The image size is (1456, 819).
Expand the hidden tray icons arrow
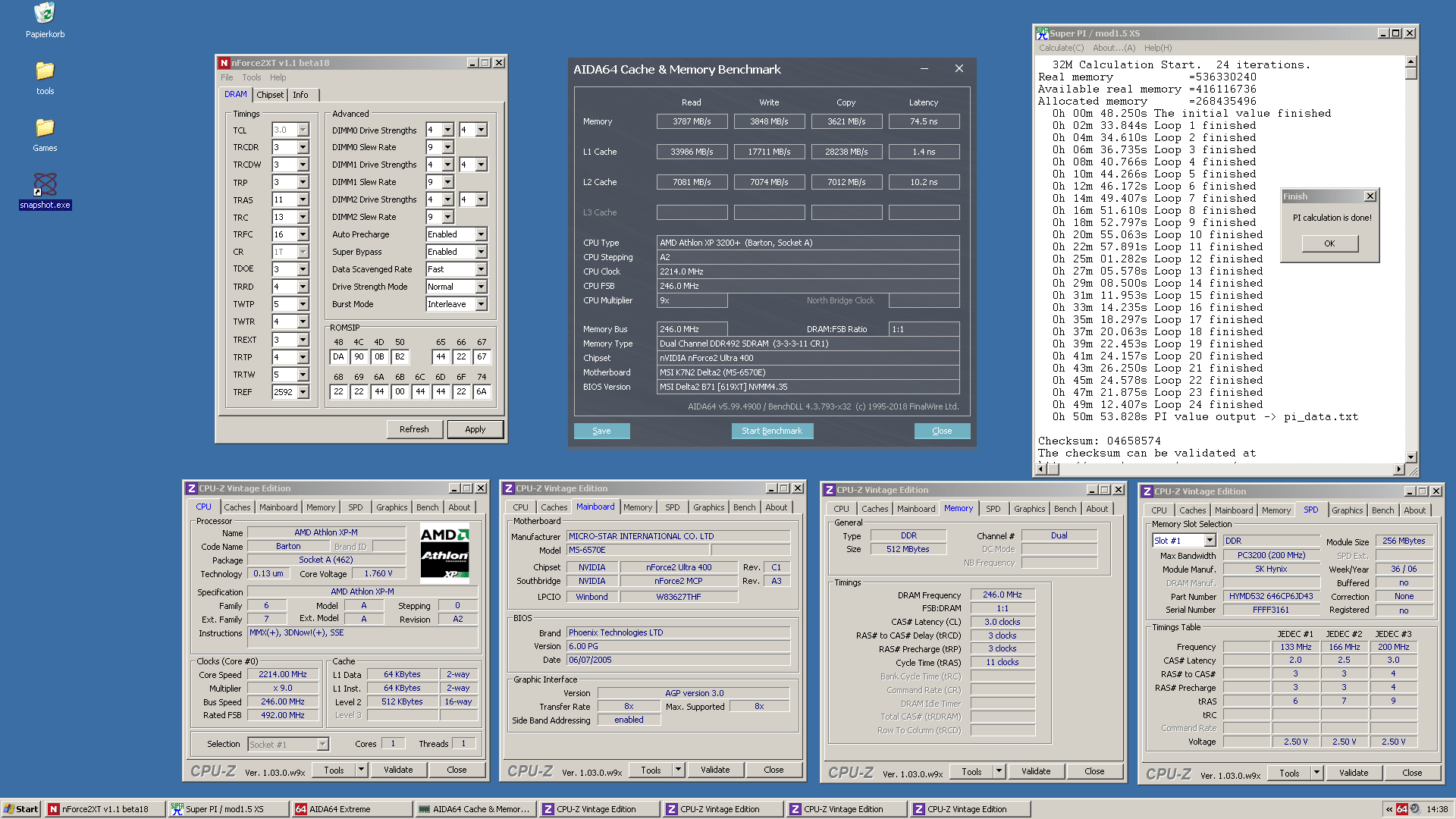[x=1389, y=809]
